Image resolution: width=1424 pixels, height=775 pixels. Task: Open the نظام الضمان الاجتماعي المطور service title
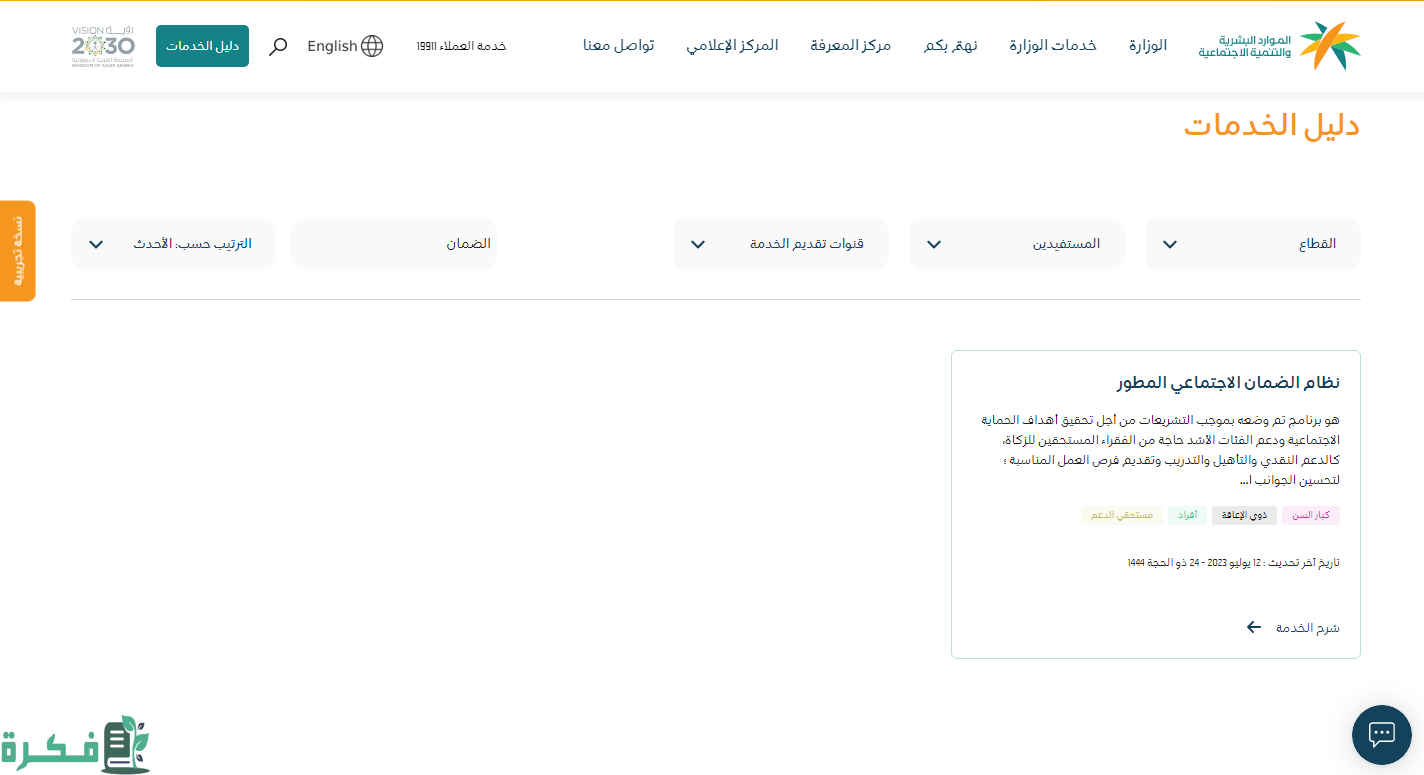pyautogui.click(x=1228, y=383)
